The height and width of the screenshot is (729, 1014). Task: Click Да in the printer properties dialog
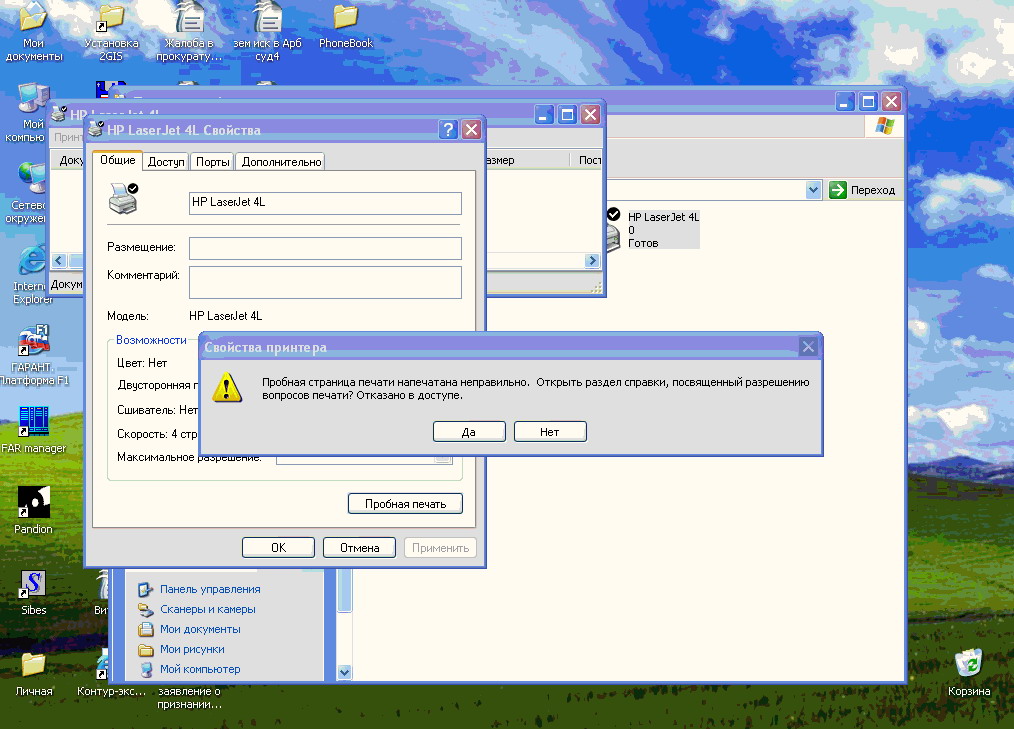pyautogui.click(x=469, y=431)
